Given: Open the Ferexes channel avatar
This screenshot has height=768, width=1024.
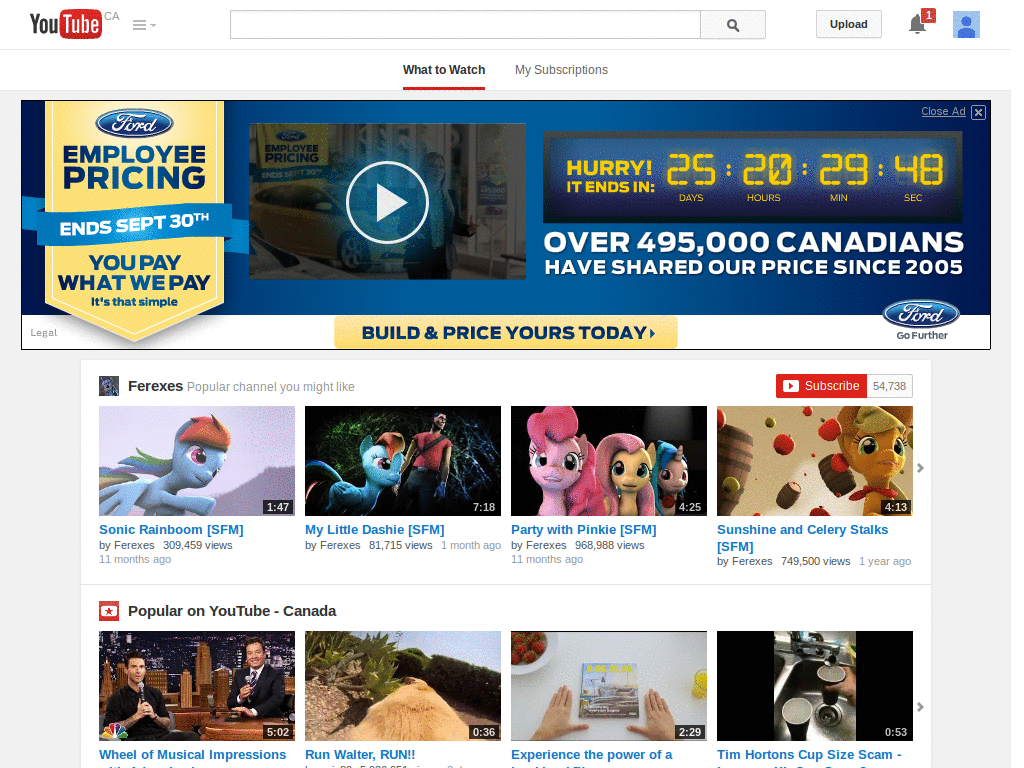Looking at the screenshot, I should [x=109, y=386].
